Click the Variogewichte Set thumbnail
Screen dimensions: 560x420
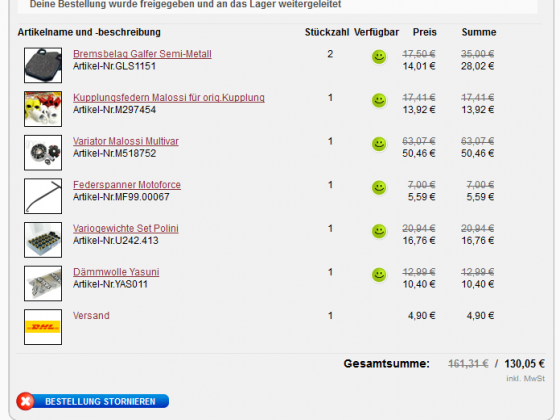[x=43, y=240]
